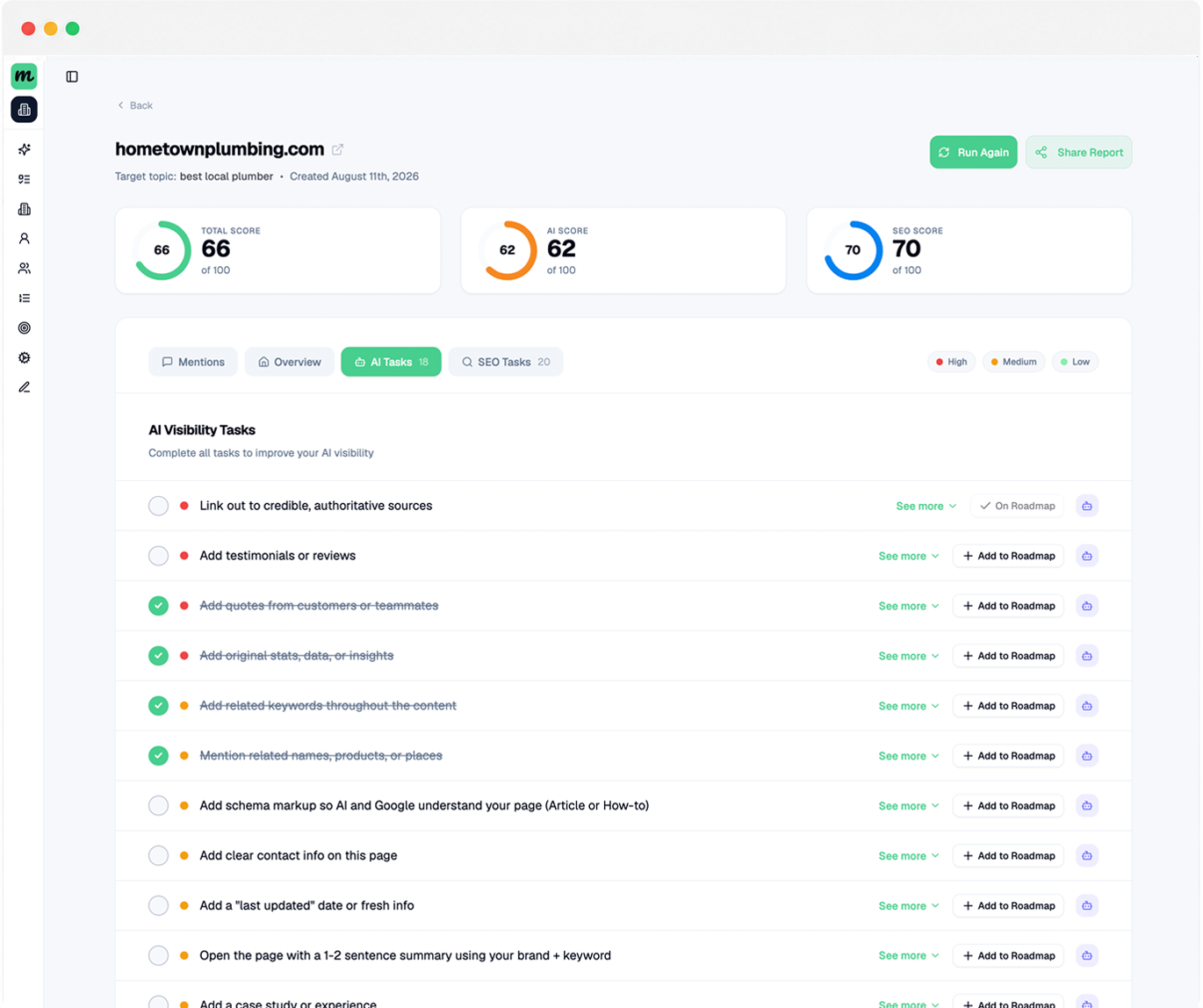Click robot icon for 'Open the page with' summary row
Viewport: 1203px width, 1008px height.
coord(1087,956)
